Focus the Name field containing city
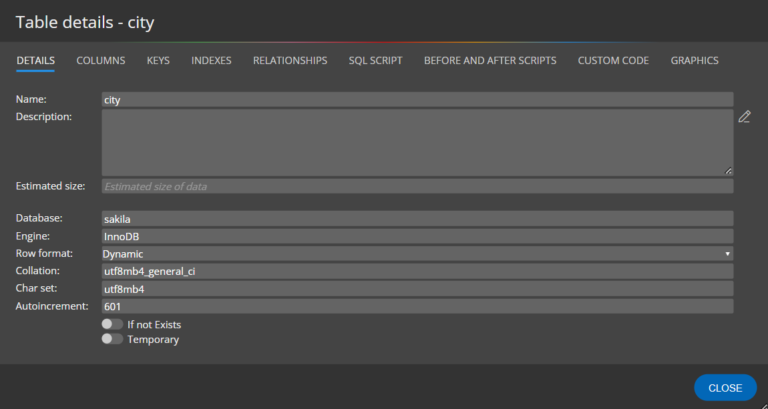 tap(417, 99)
